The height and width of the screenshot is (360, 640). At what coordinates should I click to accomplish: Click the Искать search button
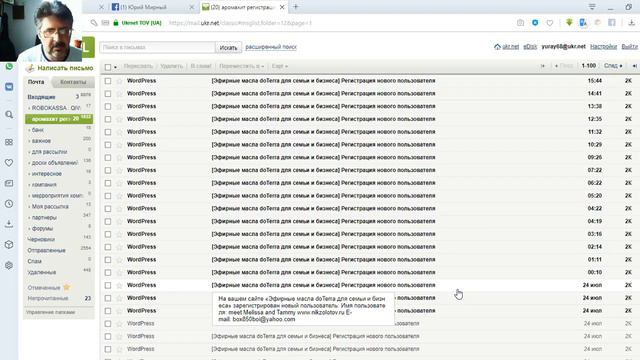(x=228, y=47)
